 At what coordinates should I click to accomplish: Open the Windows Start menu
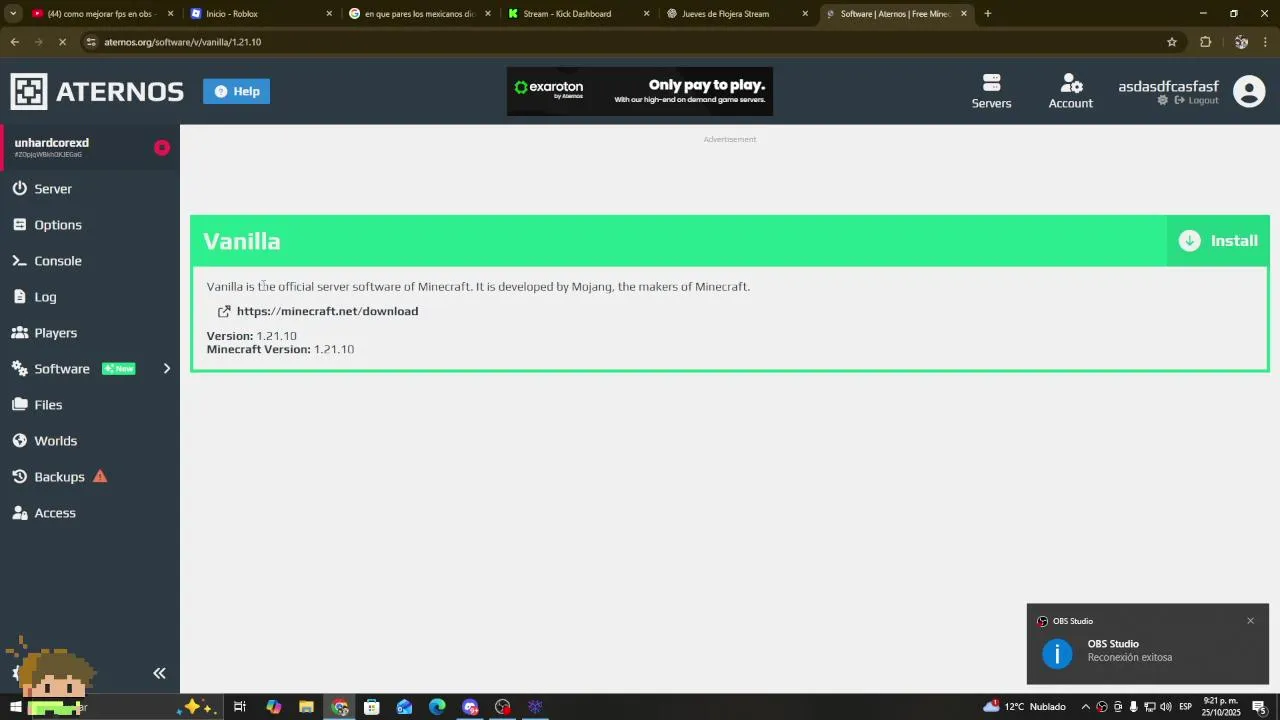click(x=15, y=707)
